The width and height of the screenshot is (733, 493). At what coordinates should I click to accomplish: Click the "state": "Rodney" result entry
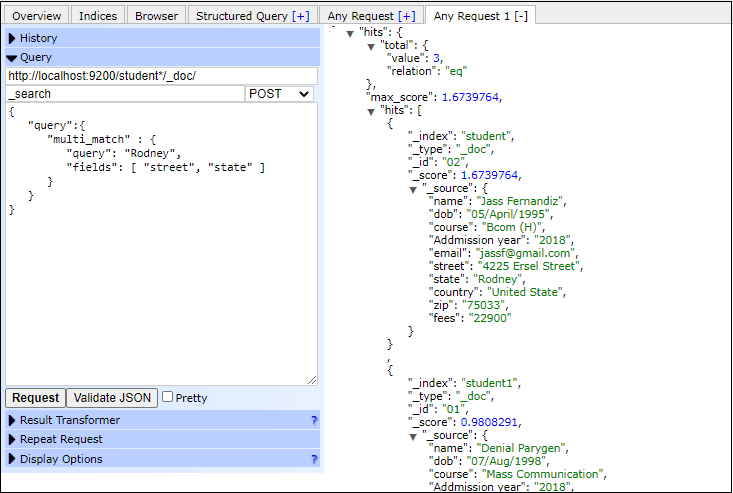pyautogui.click(x=477, y=279)
